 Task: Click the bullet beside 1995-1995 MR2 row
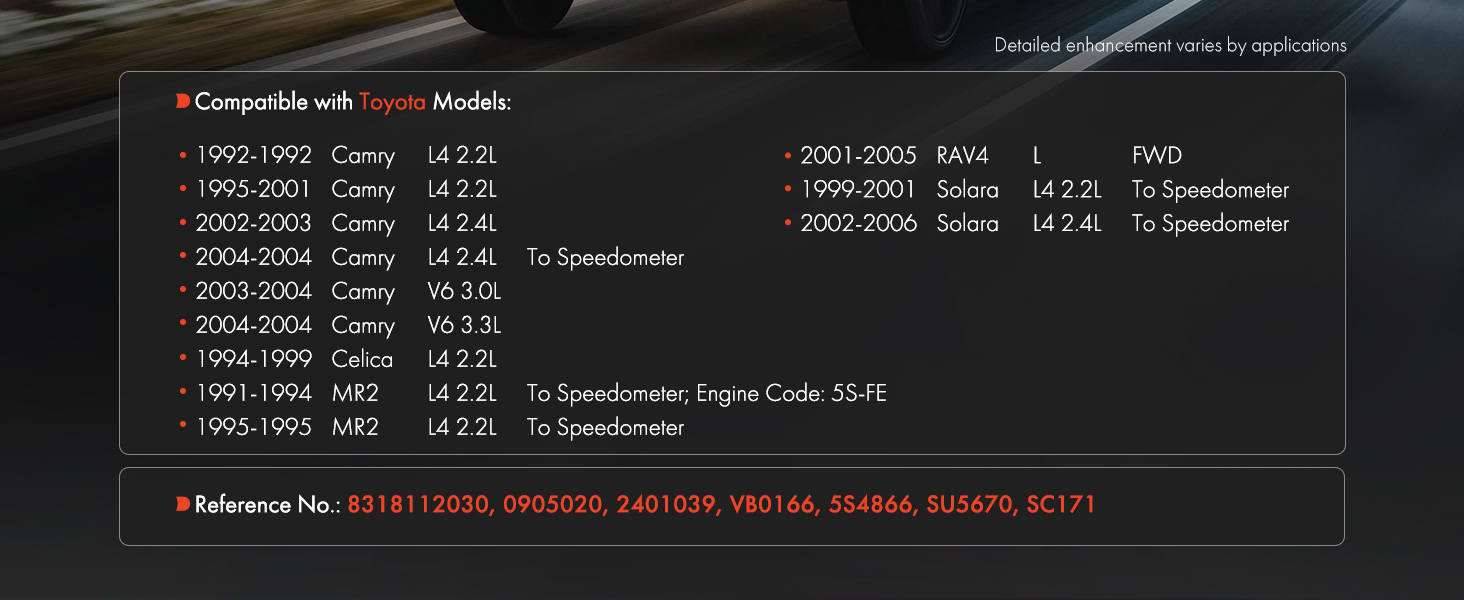tap(183, 427)
